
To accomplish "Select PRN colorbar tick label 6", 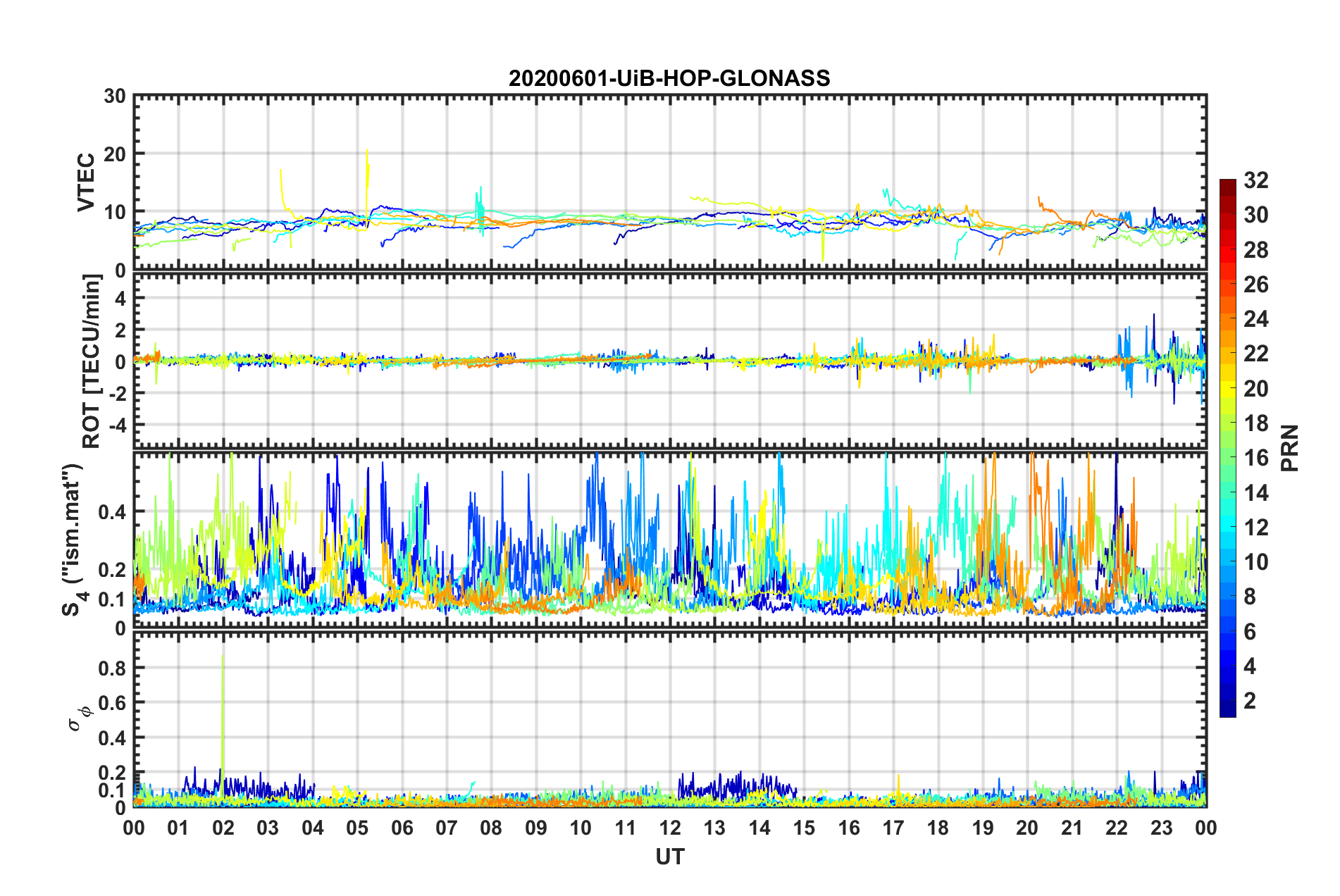I will click(x=1250, y=632).
